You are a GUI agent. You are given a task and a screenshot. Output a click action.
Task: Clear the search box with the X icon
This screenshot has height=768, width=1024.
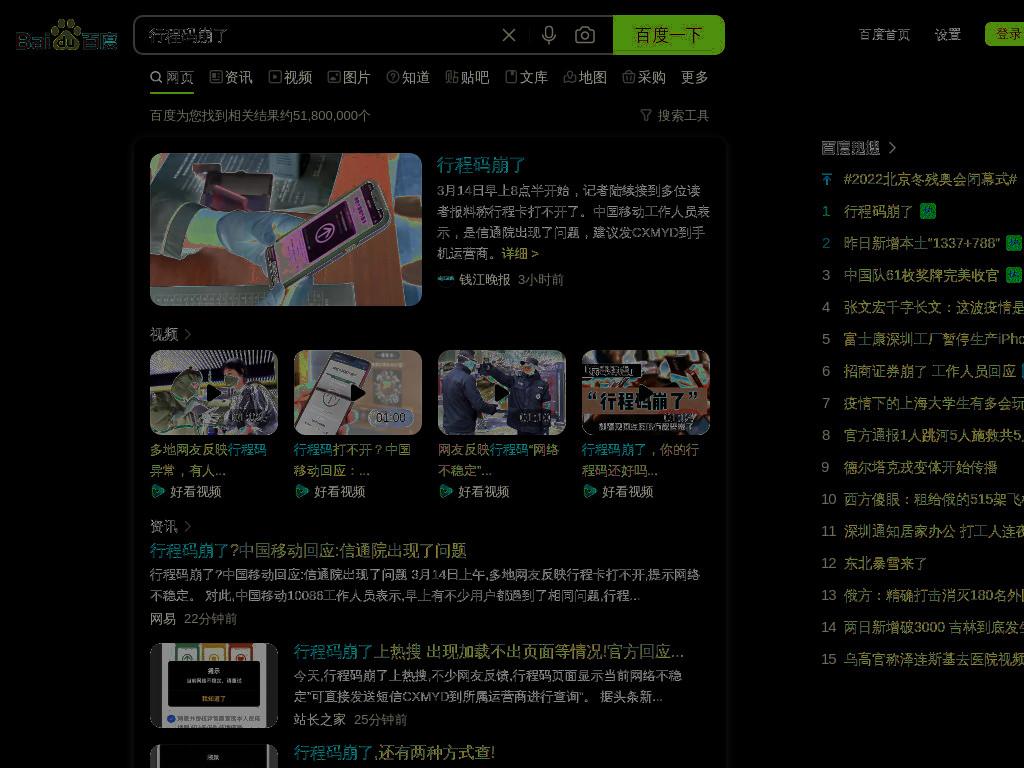click(509, 35)
